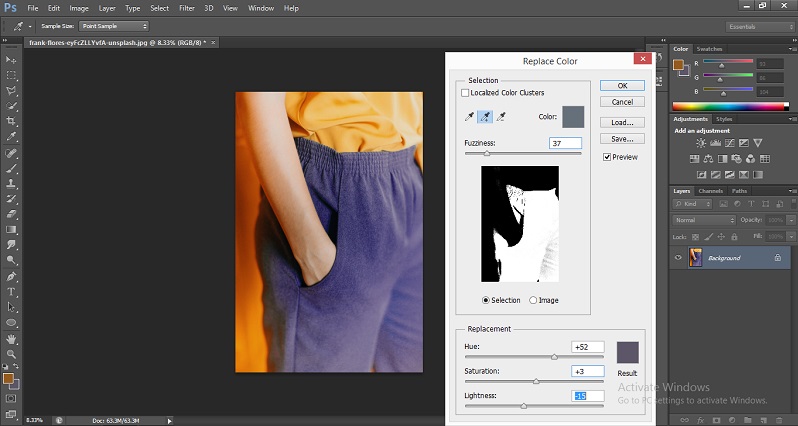Choose the Selection radio button
Screen dimensions: 798x426
pyautogui.click(x=486, y=300)
